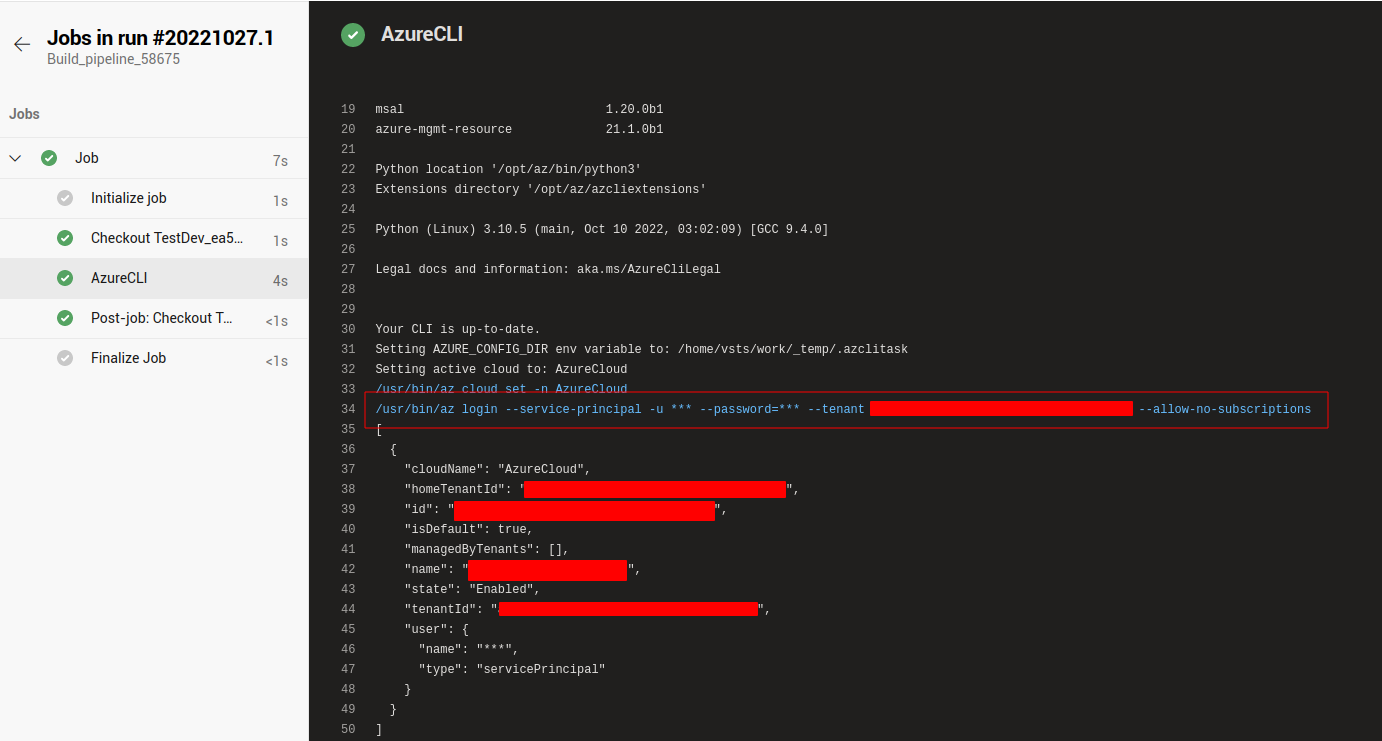Click the Python (Linux) 3.10.5 log line
The width and height of the screenshot is (1382, 741).
pyautogui.click(x=601, y=229)
